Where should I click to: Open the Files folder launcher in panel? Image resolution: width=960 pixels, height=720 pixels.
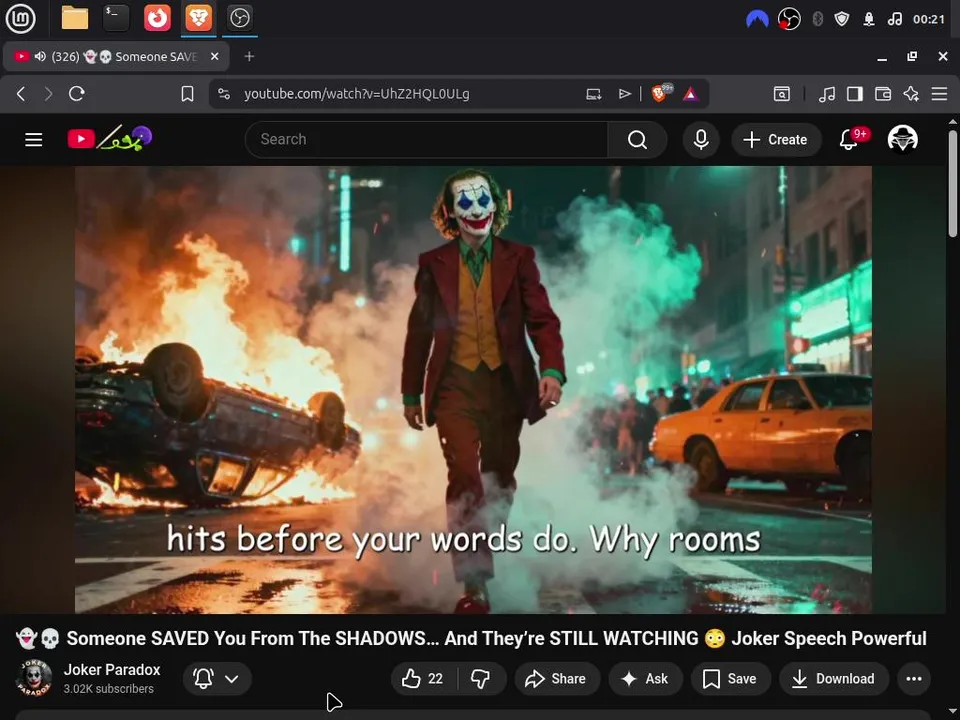[75, 18]
